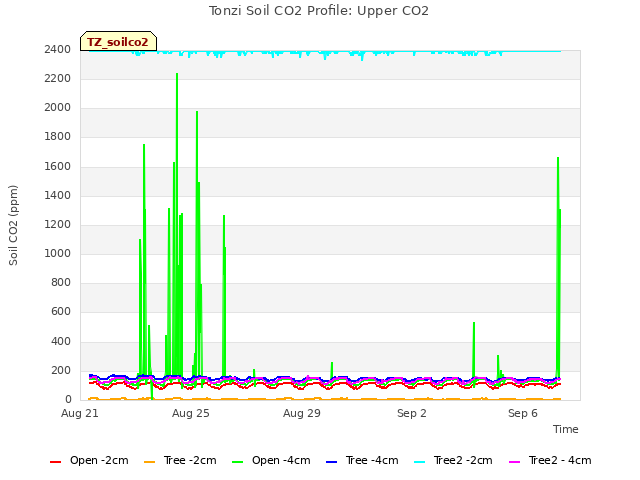Toggle the Open -2cm legend entry
This screenshot has height=480, width=640.
click(x=89, y=461)
